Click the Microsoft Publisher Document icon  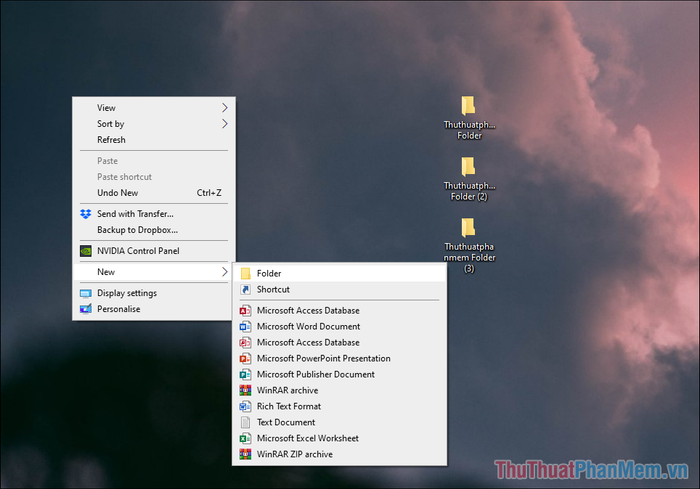coord(245,374)
